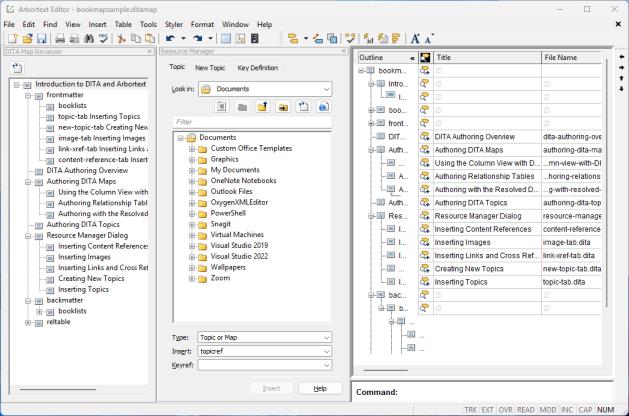Viewport: 629px width, 416px height.
Task: Select DITA Authoring Overview in the map tree
Action: [87, 170]
